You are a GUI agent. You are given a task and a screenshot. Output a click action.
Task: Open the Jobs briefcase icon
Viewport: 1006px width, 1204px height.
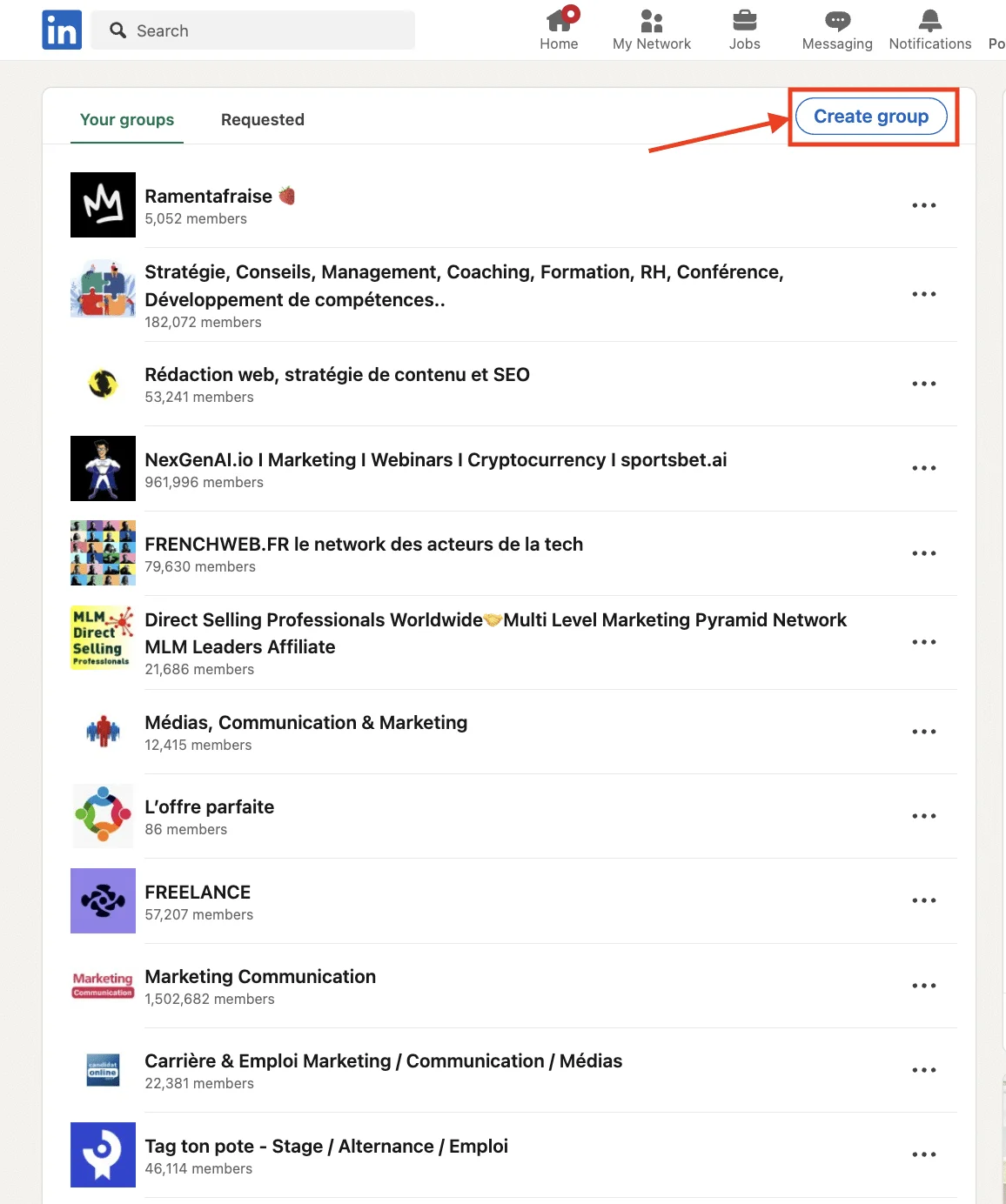tap(744, 20)
